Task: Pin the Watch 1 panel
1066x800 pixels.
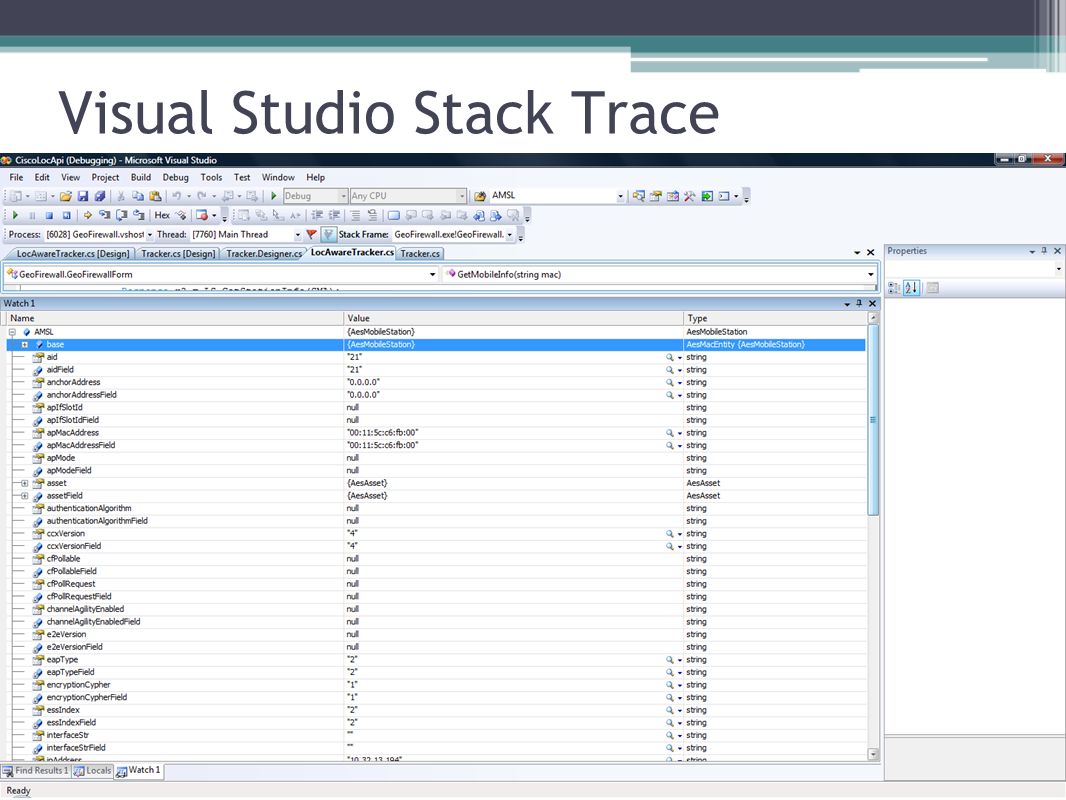Action: [x=859, y=303]
